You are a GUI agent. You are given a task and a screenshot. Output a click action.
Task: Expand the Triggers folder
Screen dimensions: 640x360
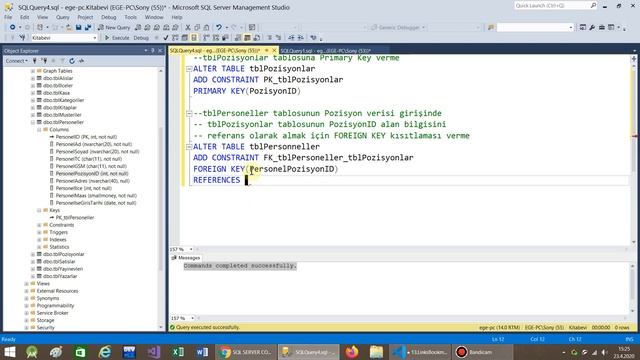pyautogui.click(x=40, y=232)
